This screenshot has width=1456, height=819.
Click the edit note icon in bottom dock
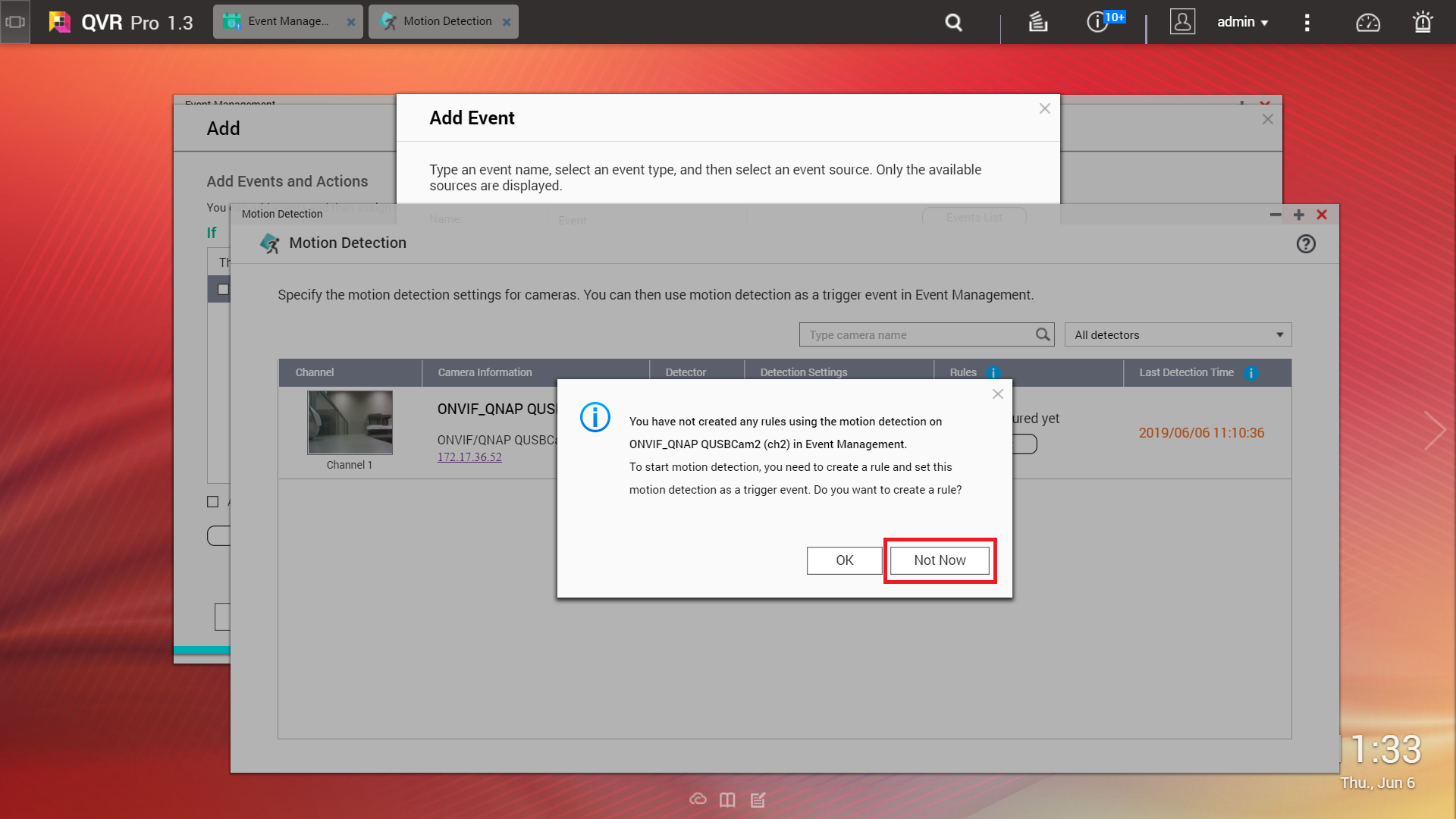758,799
